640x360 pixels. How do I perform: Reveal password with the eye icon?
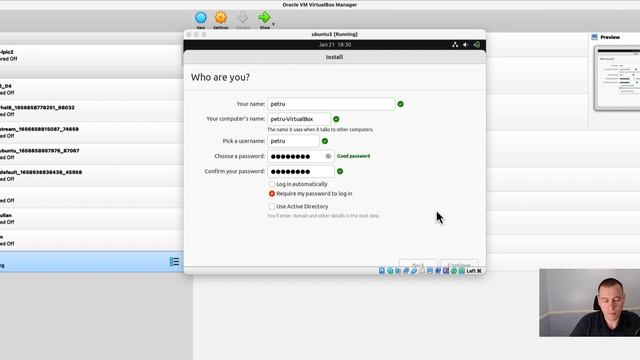[x=328, y=156]
